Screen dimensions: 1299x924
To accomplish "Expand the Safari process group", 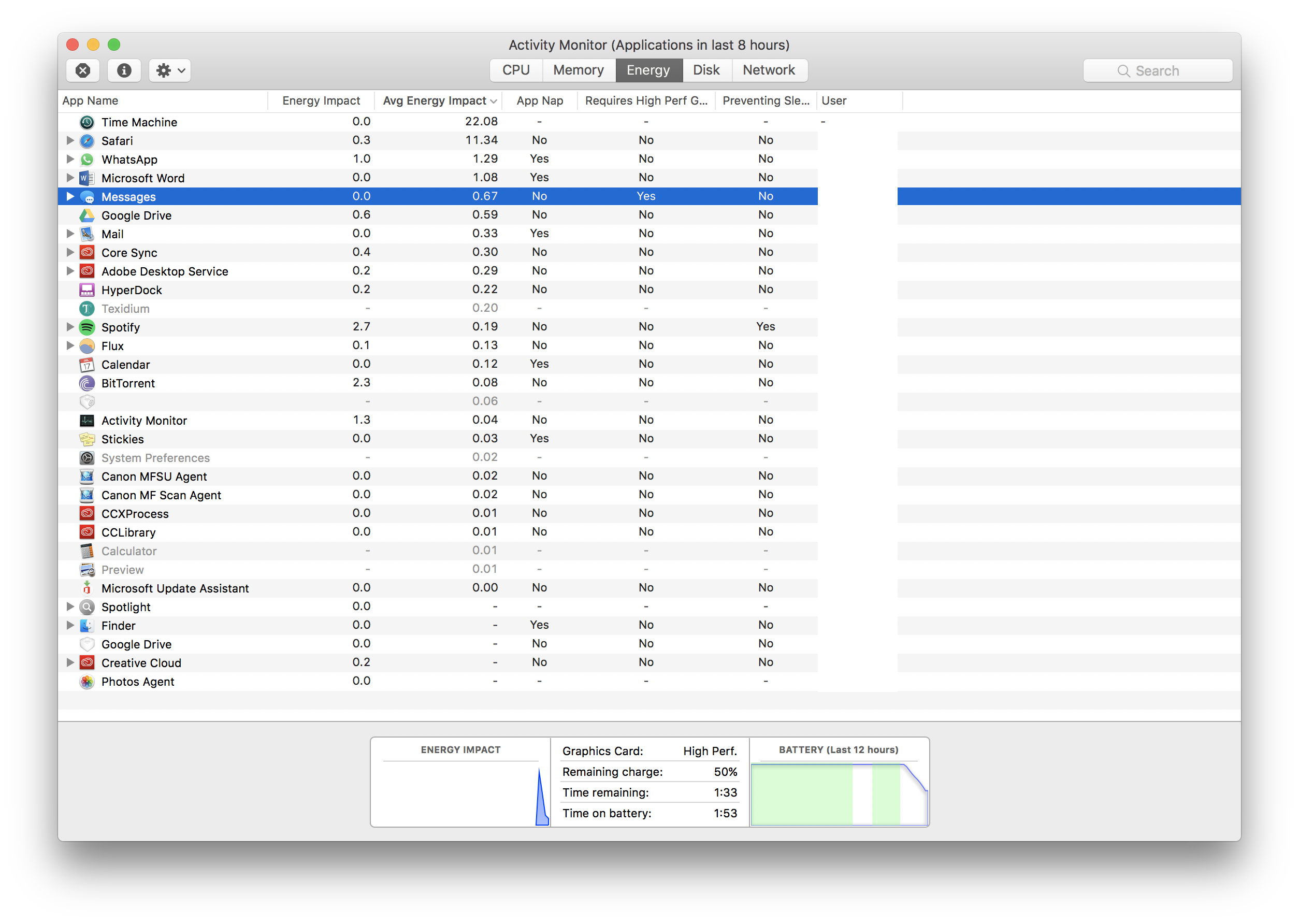I will click(70, 140).
